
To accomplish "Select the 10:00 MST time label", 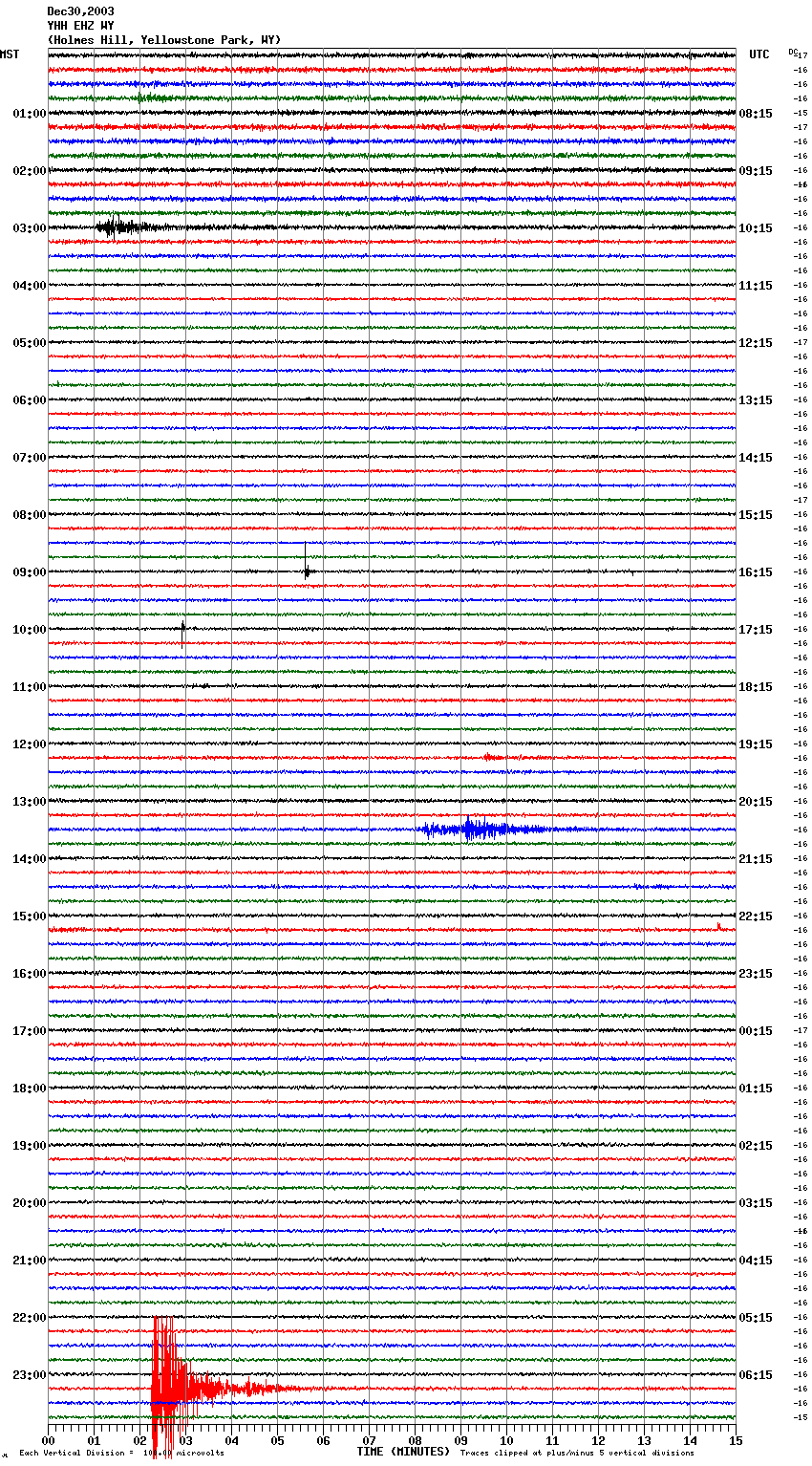I will [x=30, y=630].
